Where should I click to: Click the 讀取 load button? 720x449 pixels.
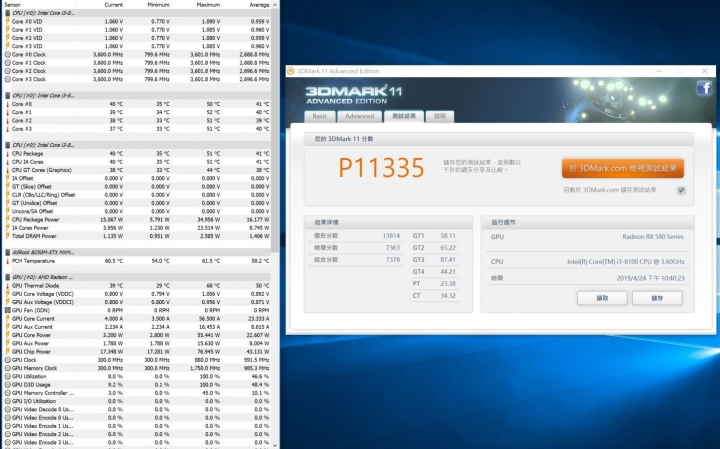[x=602, y=298]
